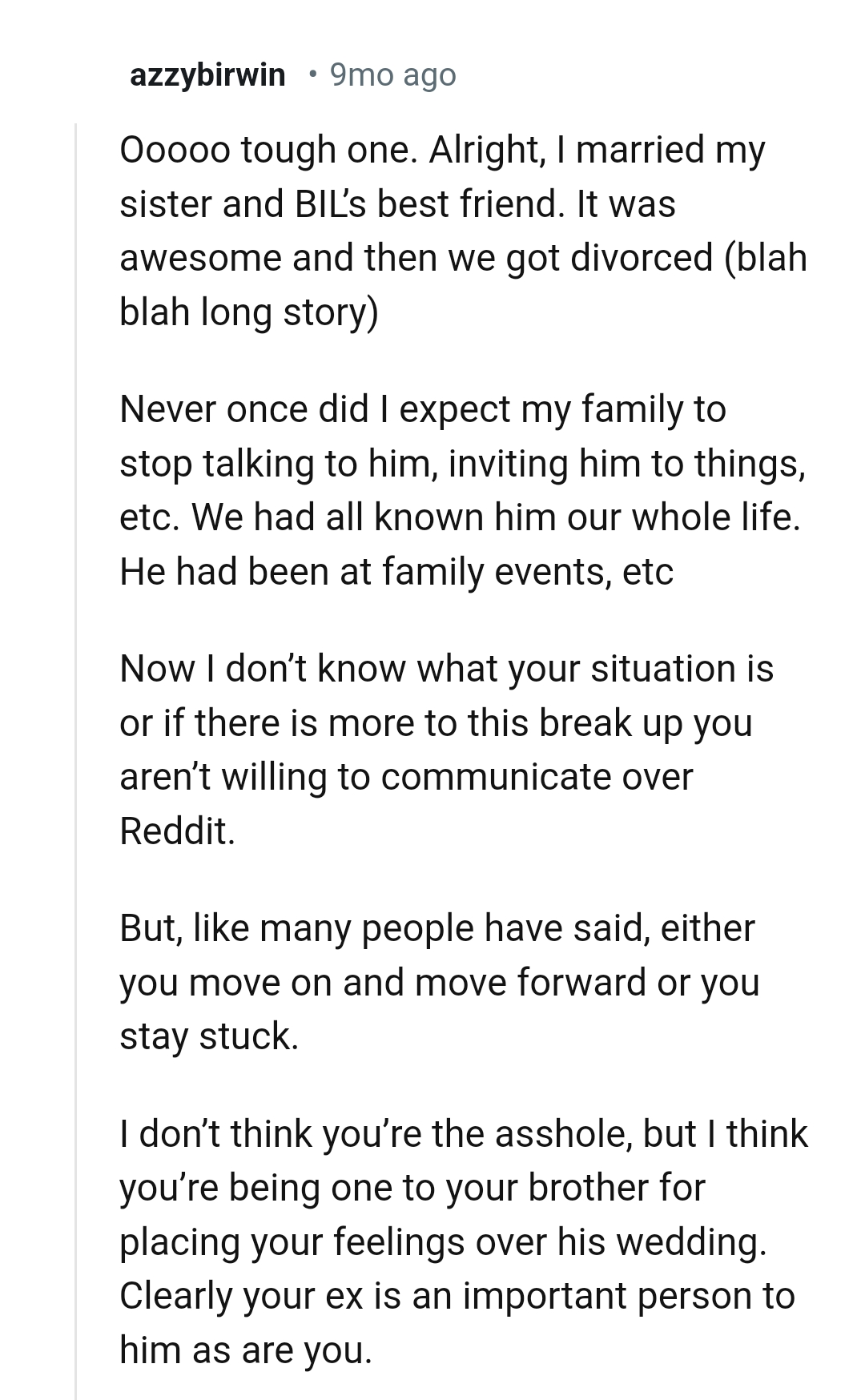Open azzybirwin's user profile
865x1400 pixels.
(x=207, y=74)
